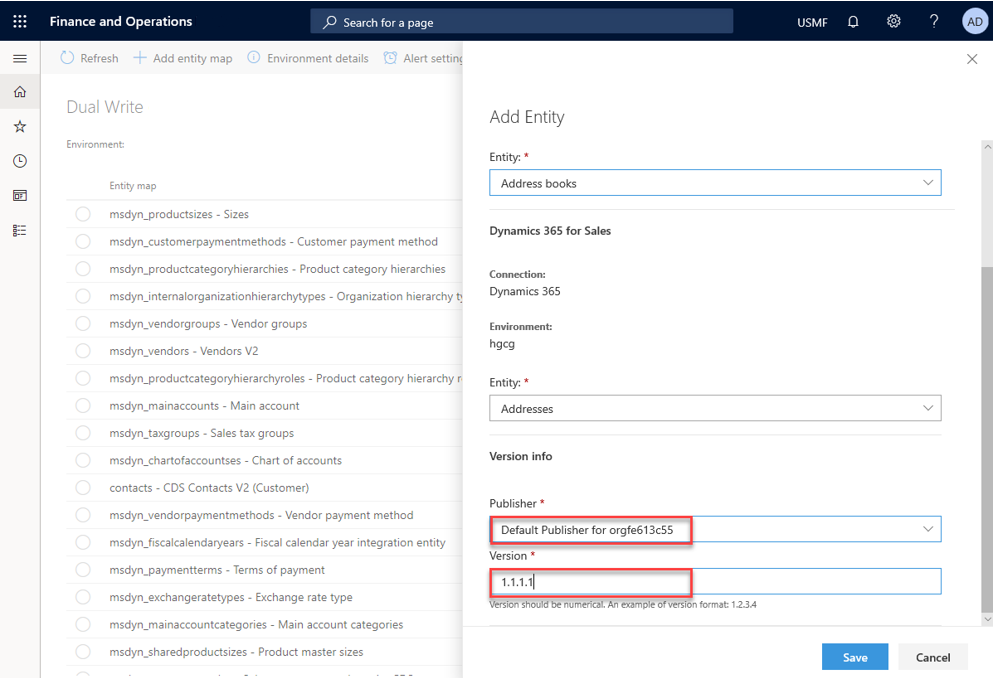Click Refresh in the toolbar

(x=88, y=58)
